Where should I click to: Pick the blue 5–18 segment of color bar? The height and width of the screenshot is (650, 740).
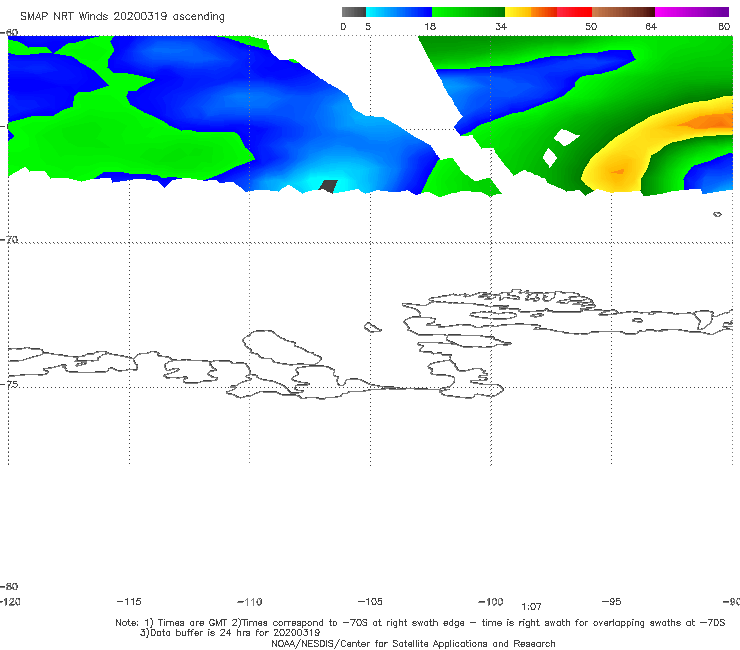tap(399, 12)
